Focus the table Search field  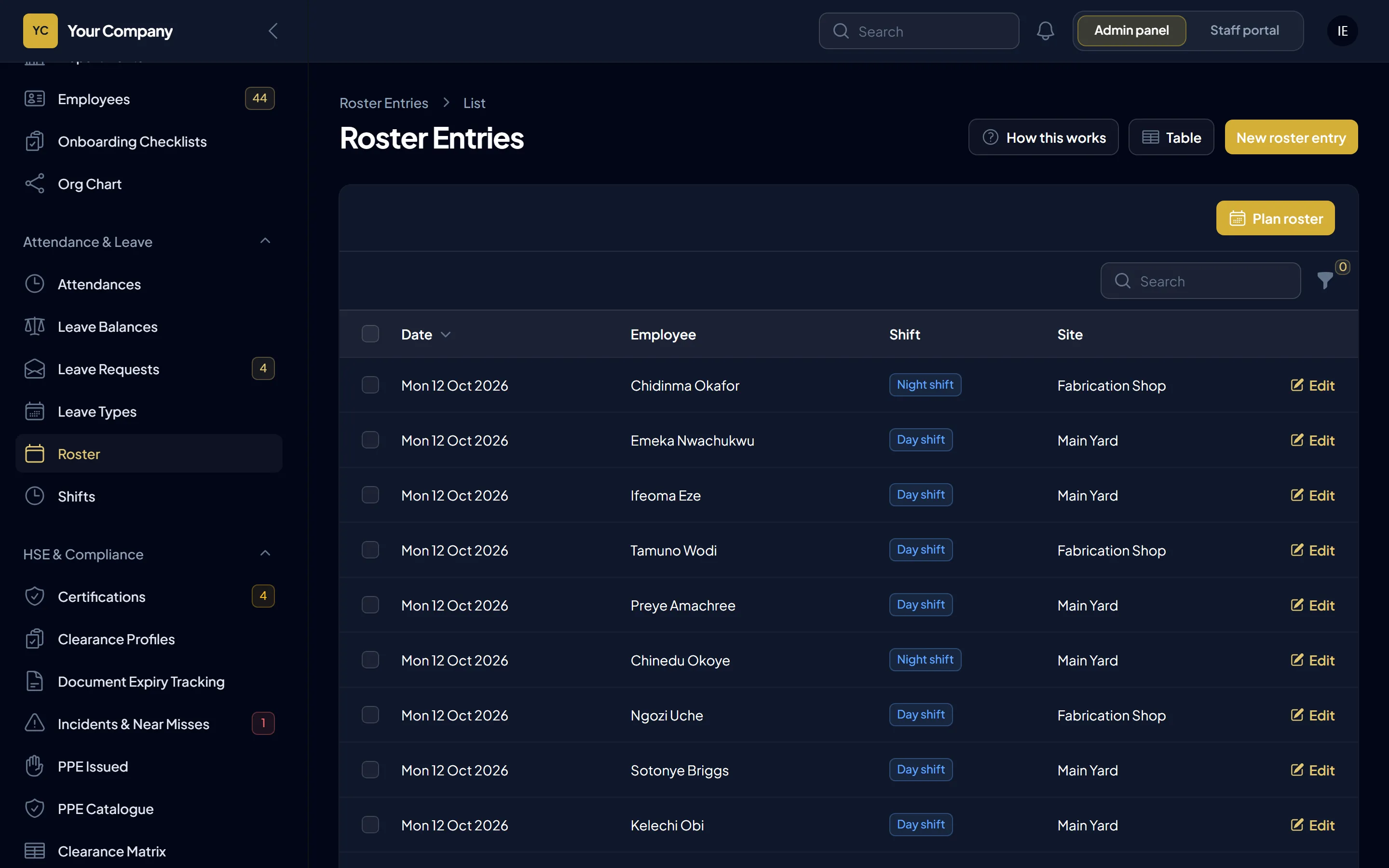pos(1200,281)
